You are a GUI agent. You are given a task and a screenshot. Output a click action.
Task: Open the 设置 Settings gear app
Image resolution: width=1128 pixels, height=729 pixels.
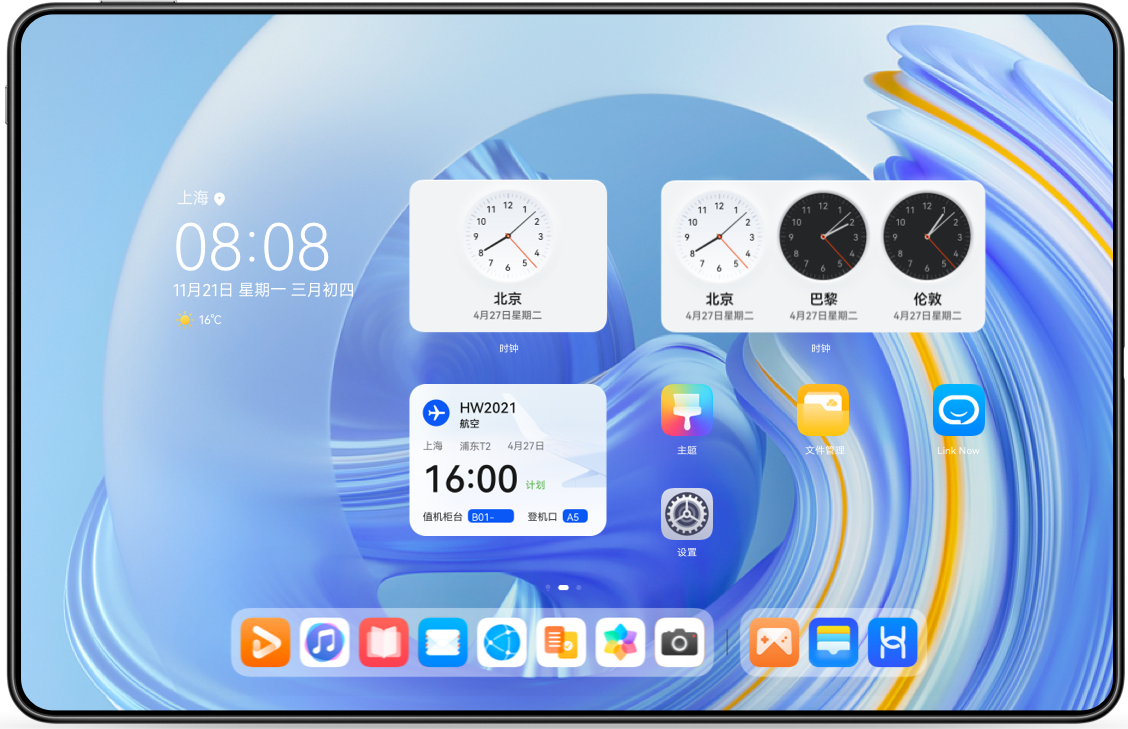coord(687,514)
